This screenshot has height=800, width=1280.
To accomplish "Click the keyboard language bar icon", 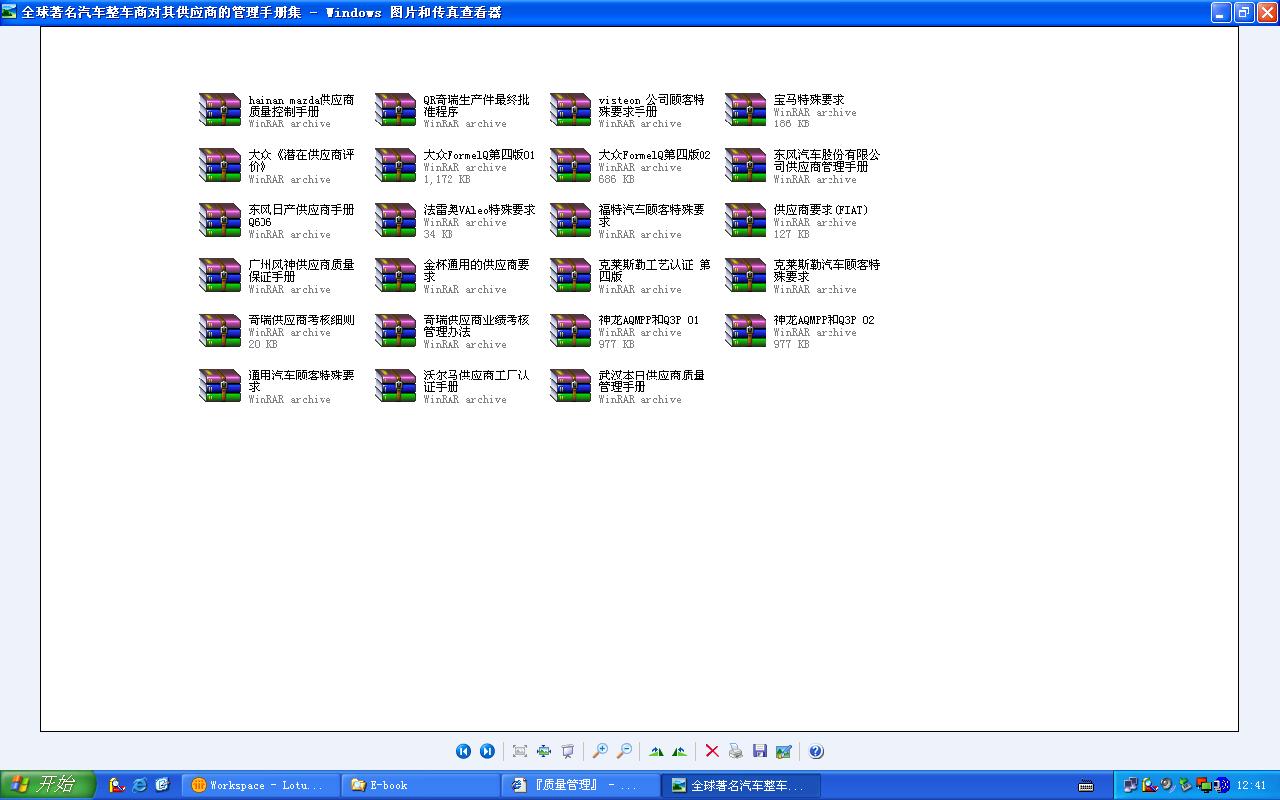I will (1087, 786).
